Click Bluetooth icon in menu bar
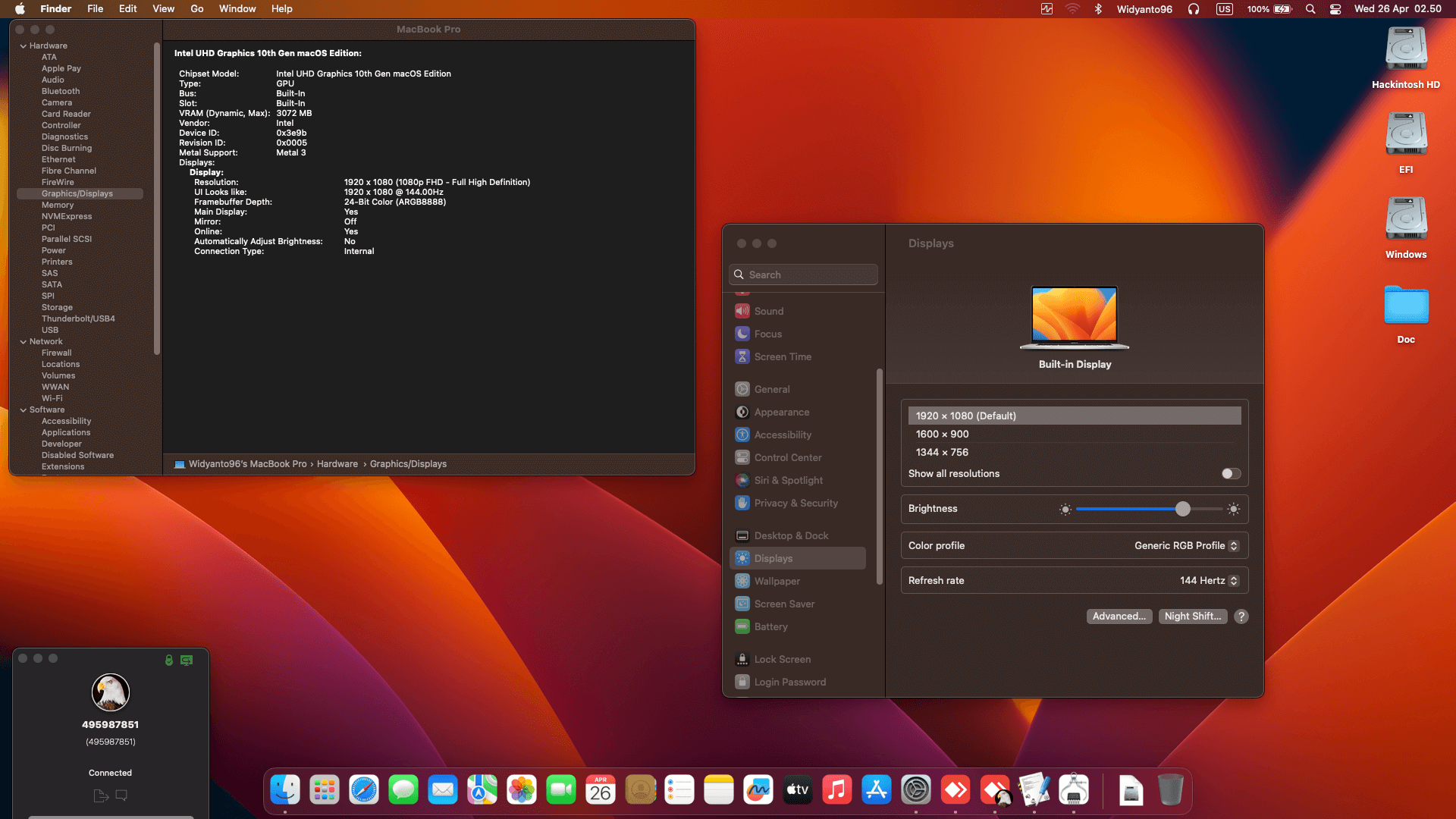 coord(1097,9)
